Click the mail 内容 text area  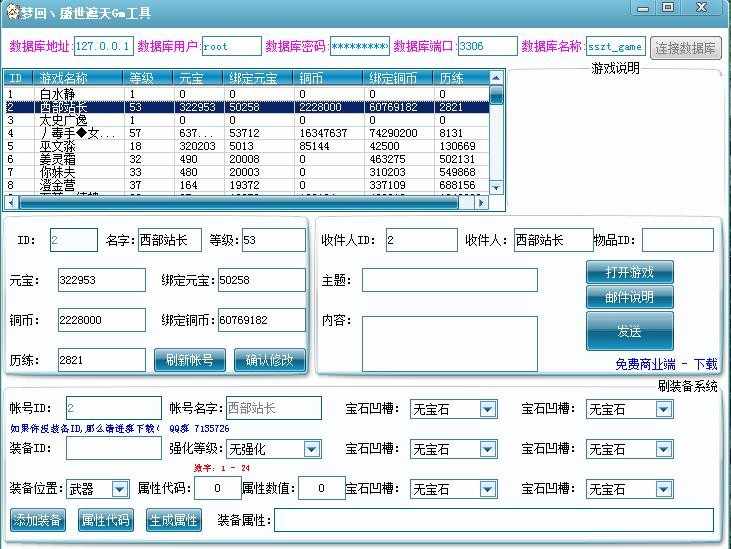click(450, 344)
